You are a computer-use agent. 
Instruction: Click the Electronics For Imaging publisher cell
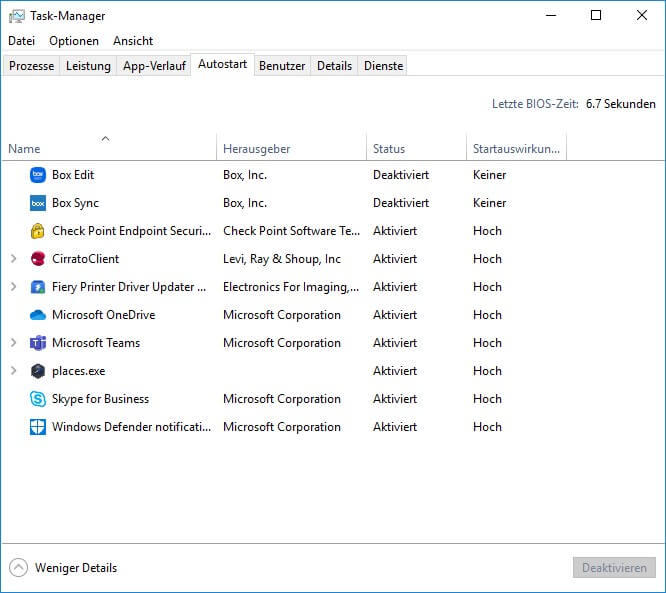[291, 287]
